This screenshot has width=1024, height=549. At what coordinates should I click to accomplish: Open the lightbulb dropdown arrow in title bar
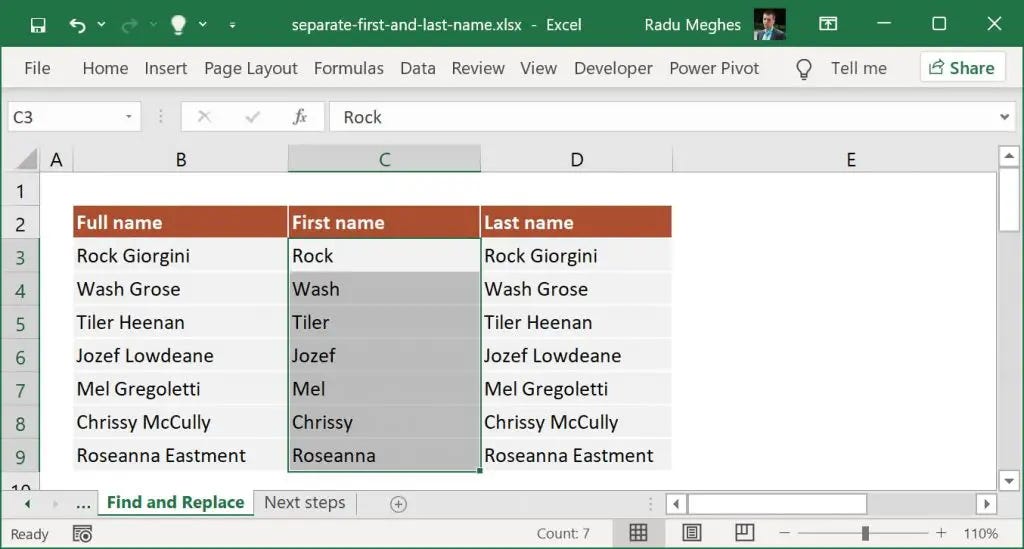click(x=203, y=24)
